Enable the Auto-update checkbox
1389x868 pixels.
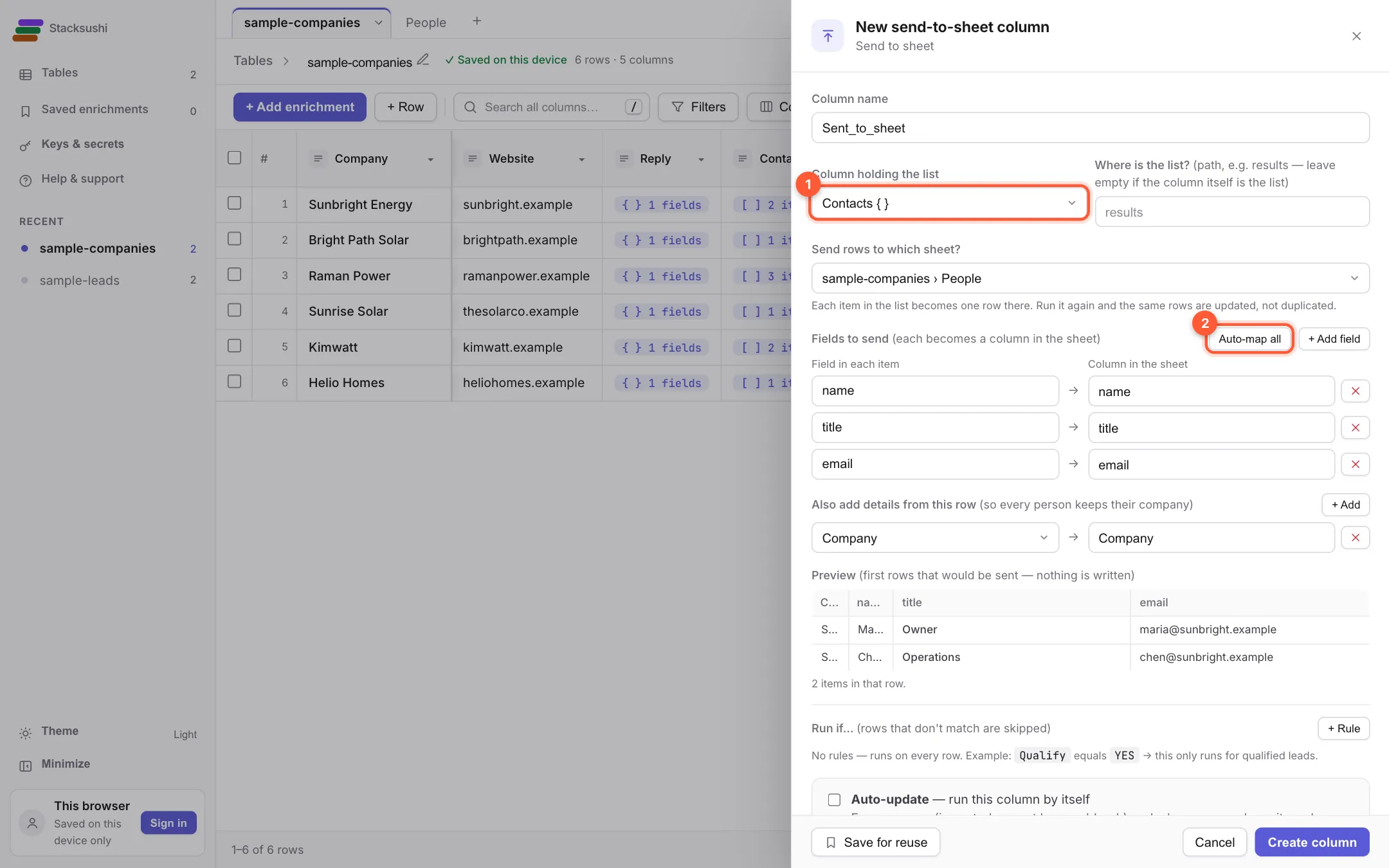[x=834, y=799]
